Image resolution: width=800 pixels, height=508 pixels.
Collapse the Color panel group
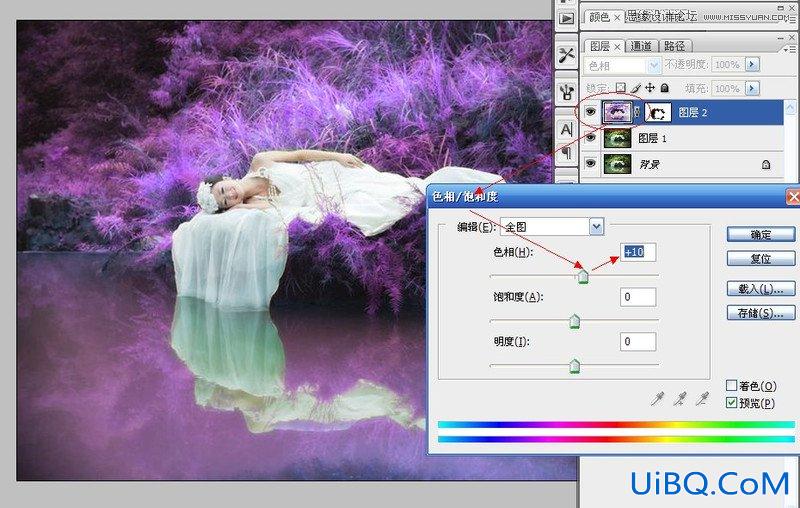781,8
